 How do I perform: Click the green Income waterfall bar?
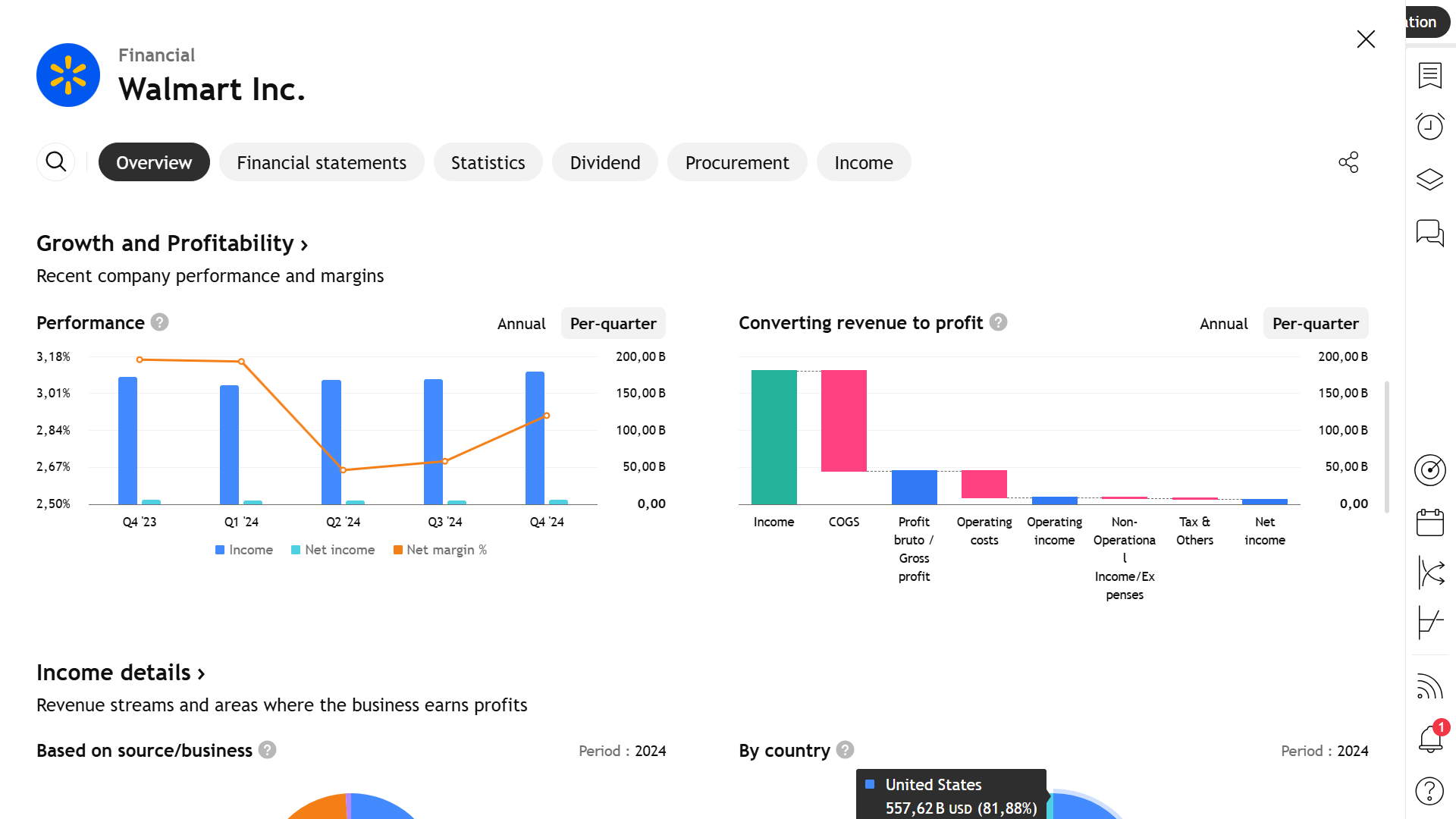773,437
